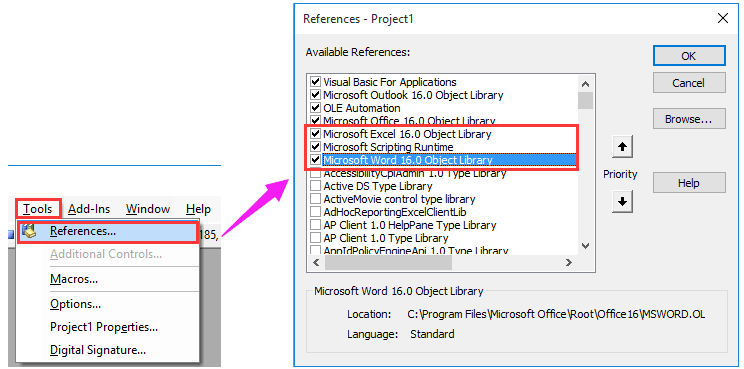Click the References menu icon
The width and height of the screenshot is (744, 369).
[29, 231]
